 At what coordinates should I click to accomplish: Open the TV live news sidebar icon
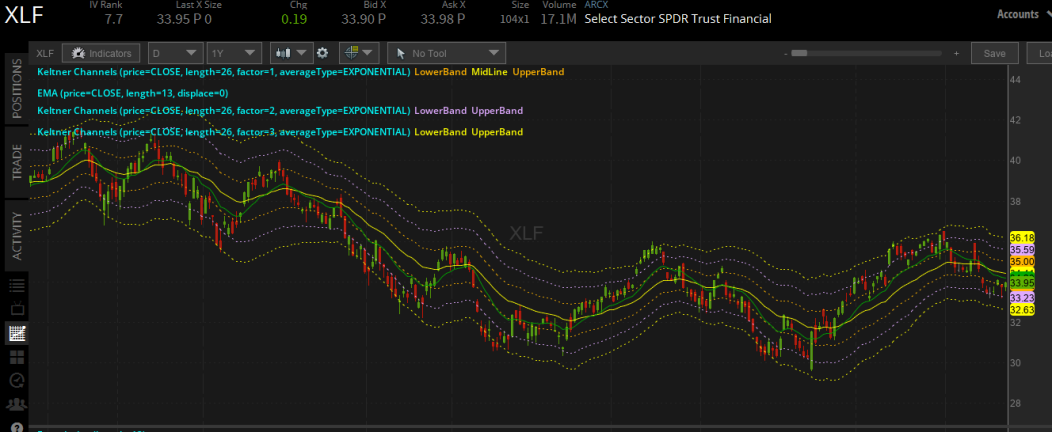click(17, 309)
